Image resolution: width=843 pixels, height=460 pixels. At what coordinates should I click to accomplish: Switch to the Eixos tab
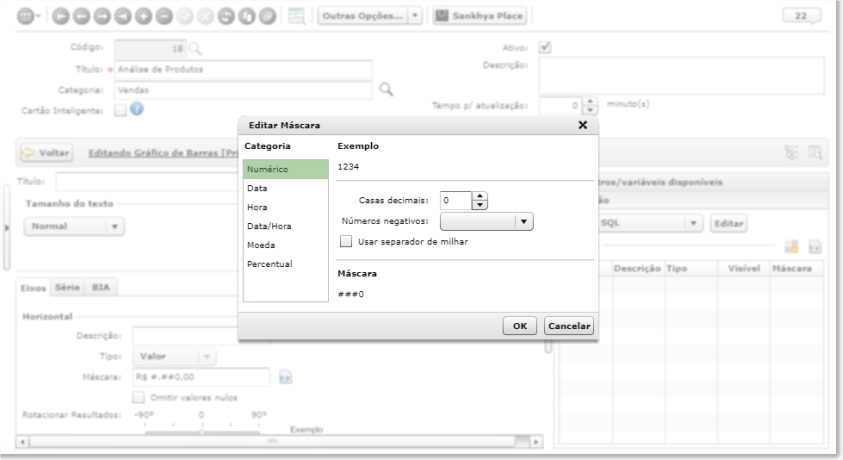tap(33, 288)
